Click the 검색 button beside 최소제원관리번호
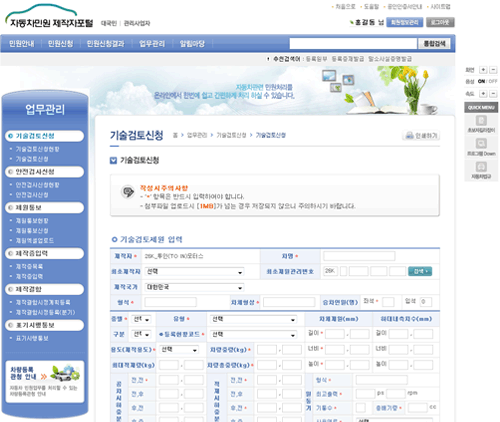This screenshot has width=500, height=422. 420,271
